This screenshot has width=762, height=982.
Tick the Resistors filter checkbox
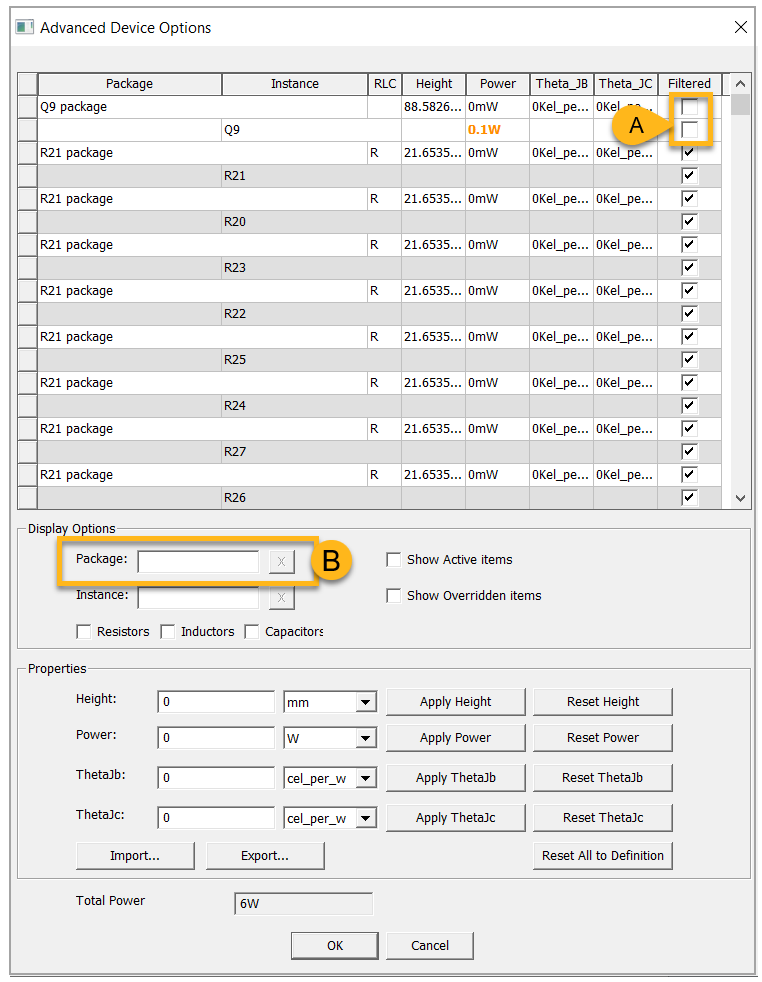(x=84, y=632)
